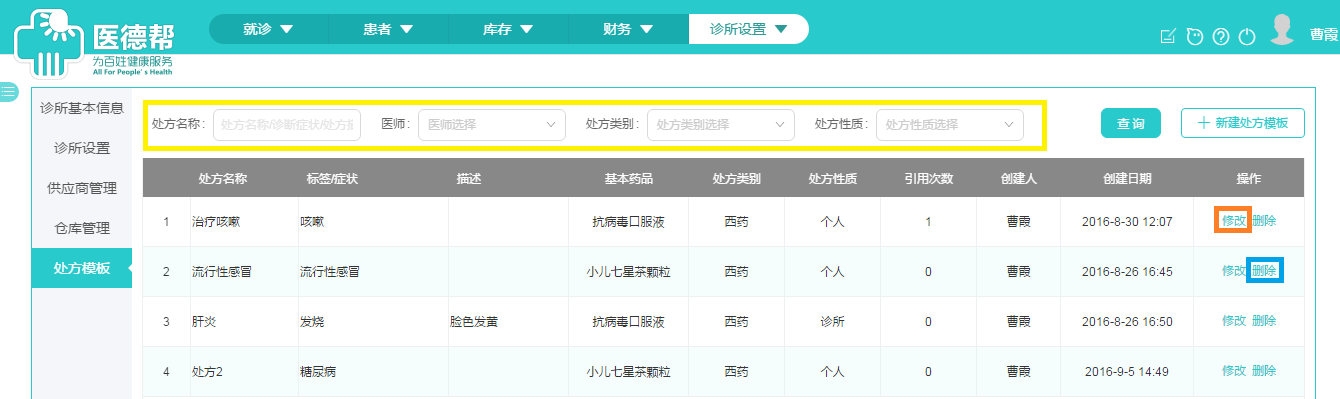Click the date 2016-8-30 12:07
This screenshot has height=399, width=1340.
point(1127,221)
